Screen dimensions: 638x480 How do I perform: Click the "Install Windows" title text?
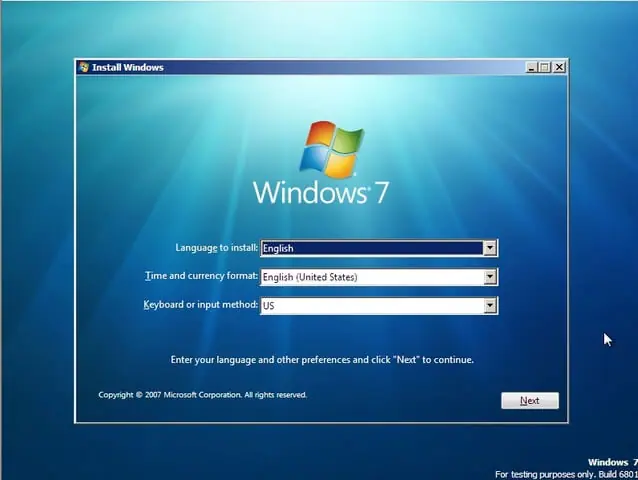click(x=128, y=68)
